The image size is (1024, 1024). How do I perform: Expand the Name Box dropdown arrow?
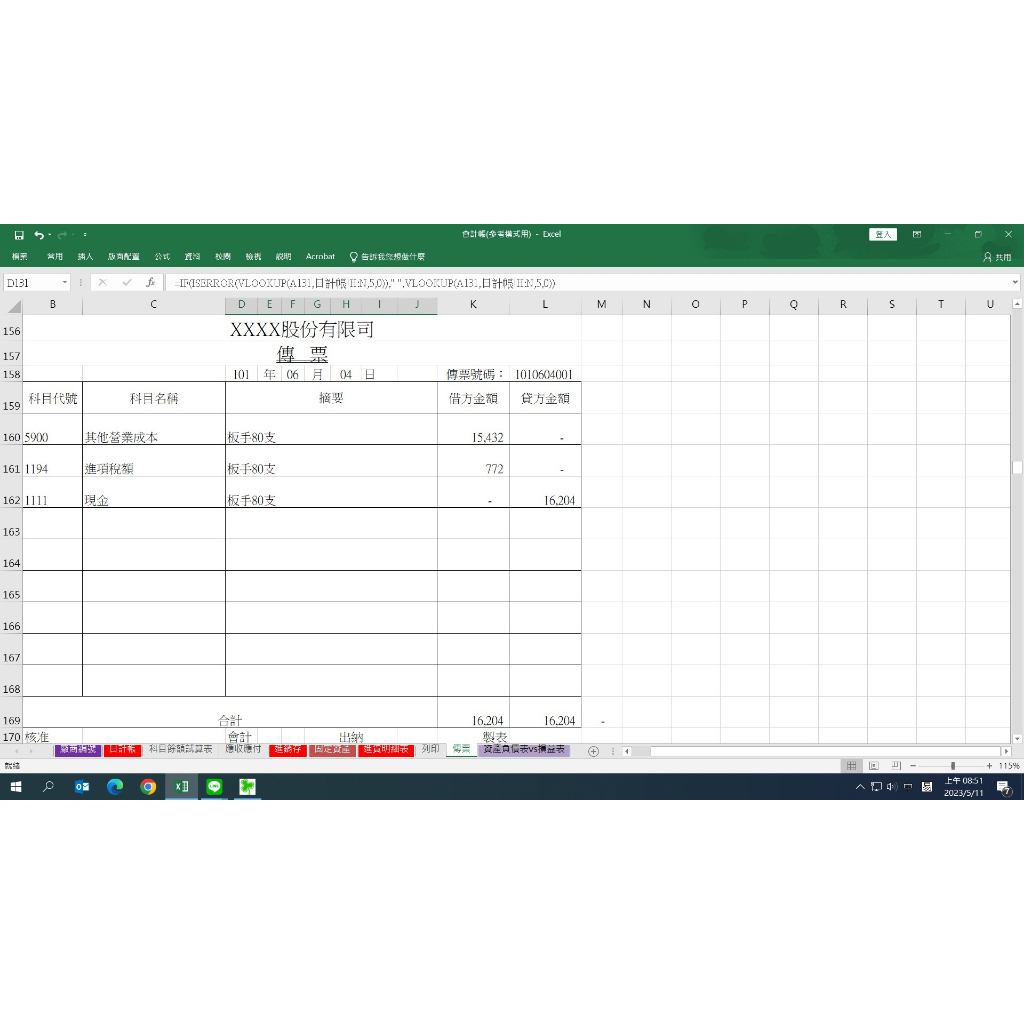(x=65, y=283)
